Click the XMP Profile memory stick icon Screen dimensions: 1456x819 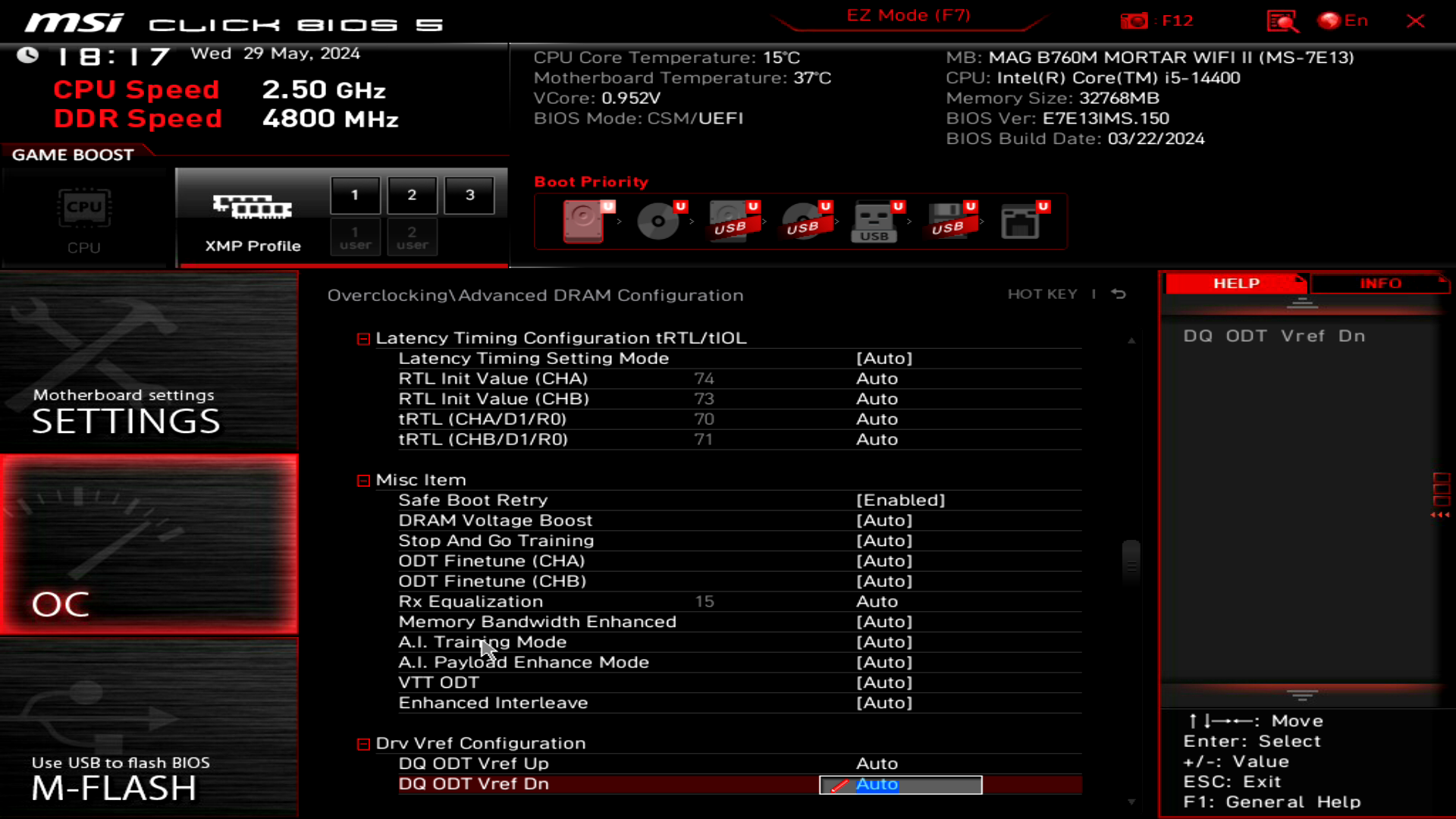pyautogui.click(x=253, y=206)
